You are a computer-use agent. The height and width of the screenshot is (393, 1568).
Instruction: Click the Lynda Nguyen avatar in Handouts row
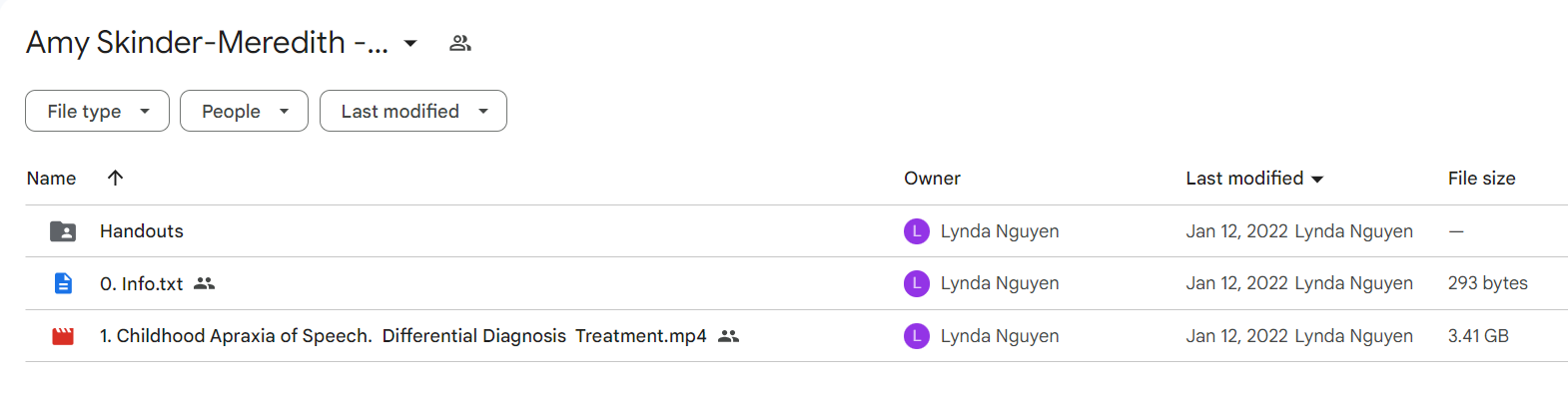(x=917, y=231)
